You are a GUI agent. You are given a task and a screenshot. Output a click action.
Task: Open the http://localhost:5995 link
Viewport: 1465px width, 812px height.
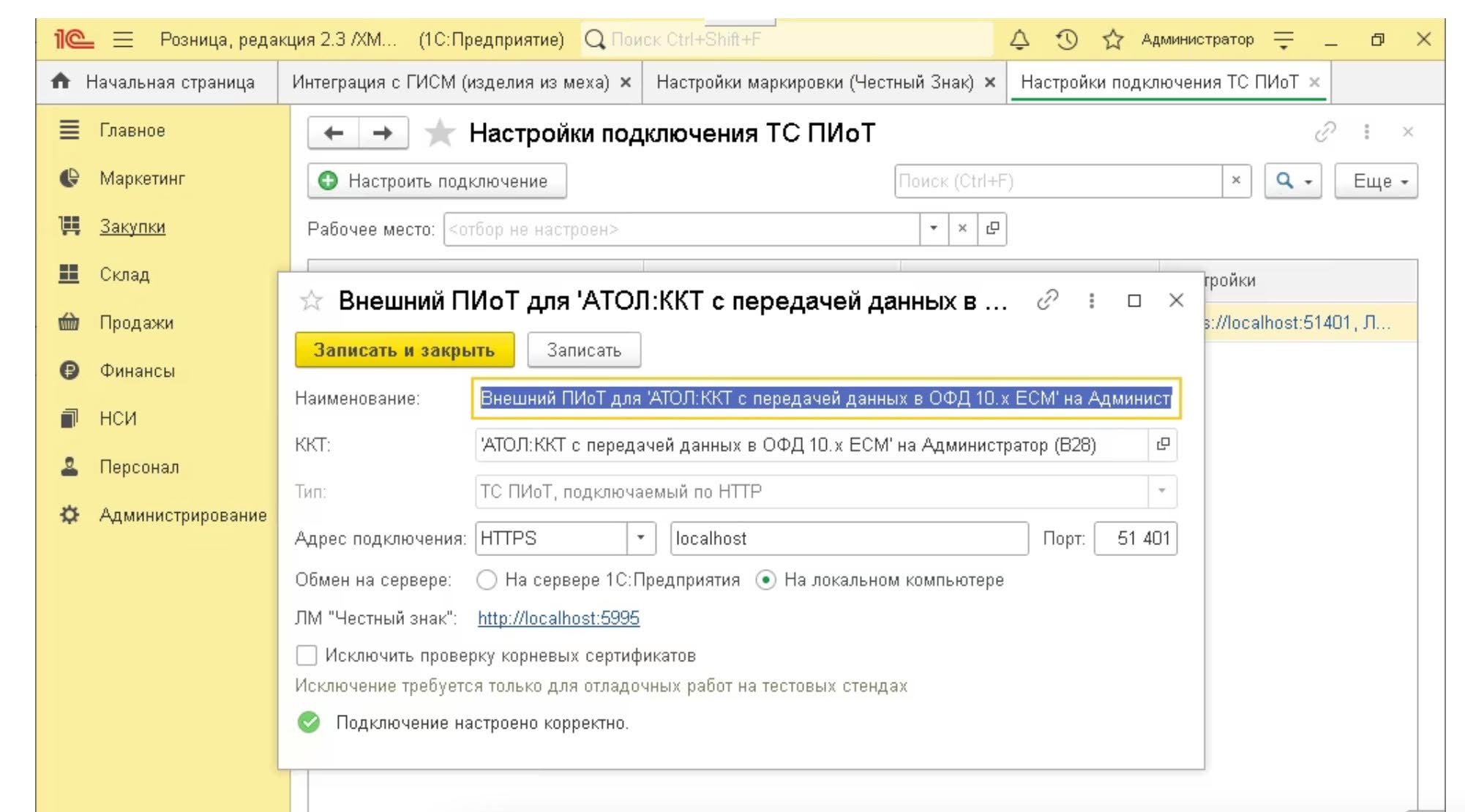click(558, 618)
